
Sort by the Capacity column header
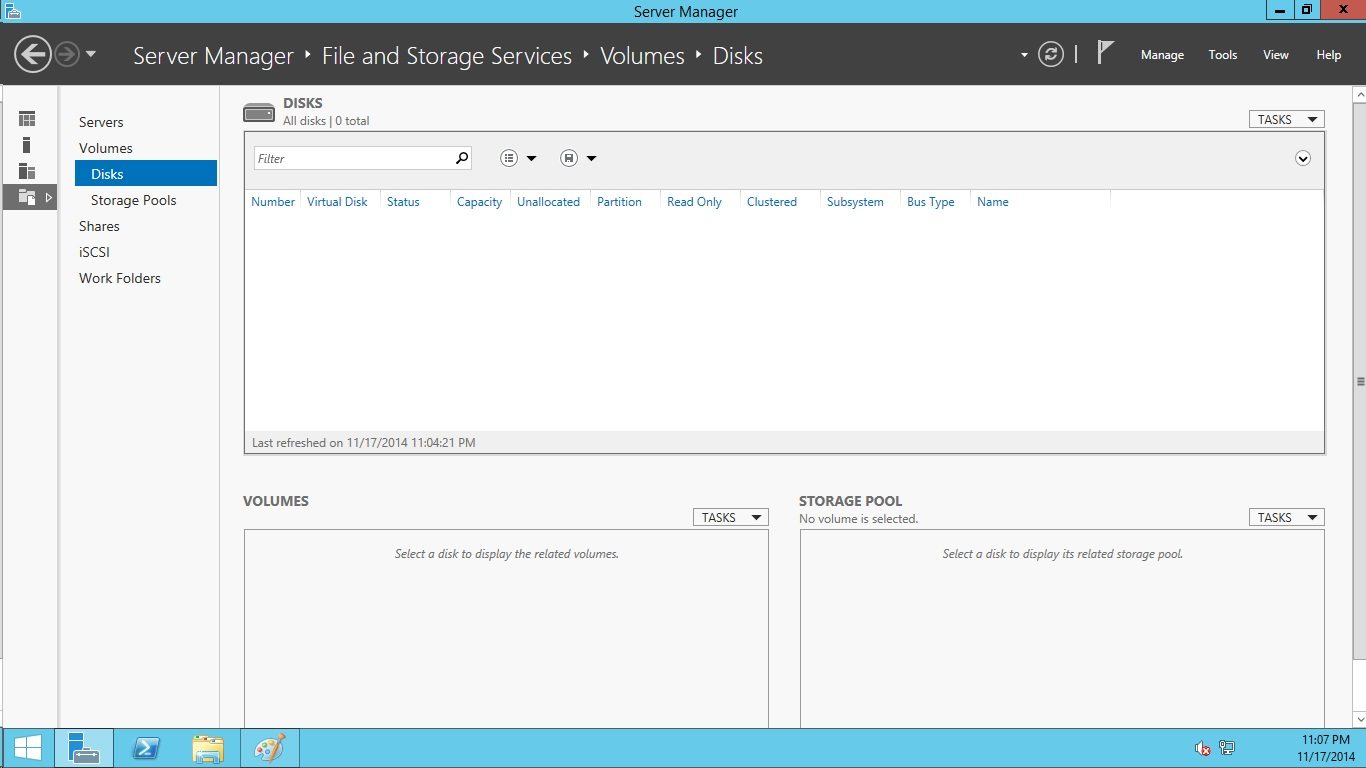(480, 202)
